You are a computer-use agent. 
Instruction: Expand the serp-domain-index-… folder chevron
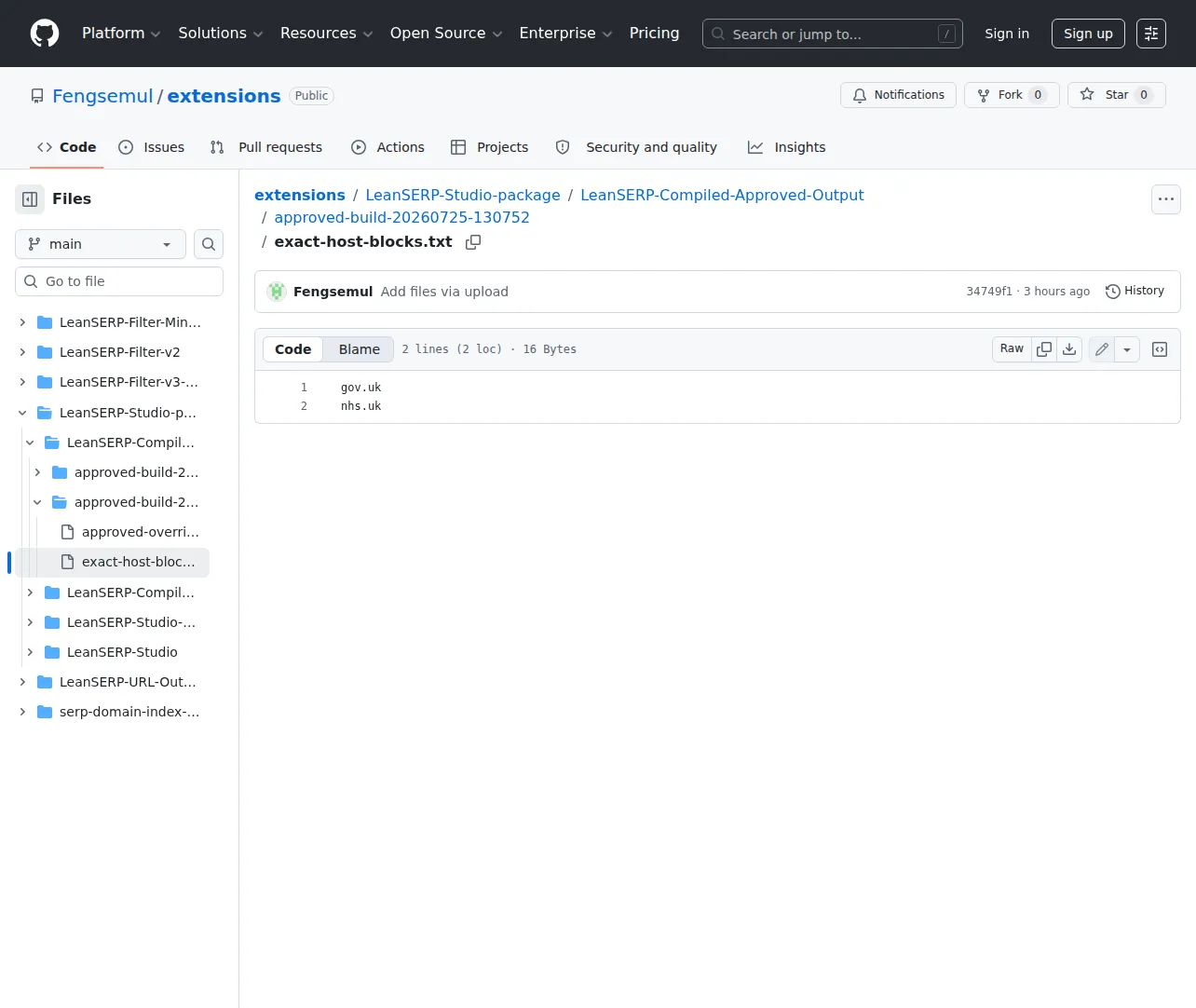22,712
